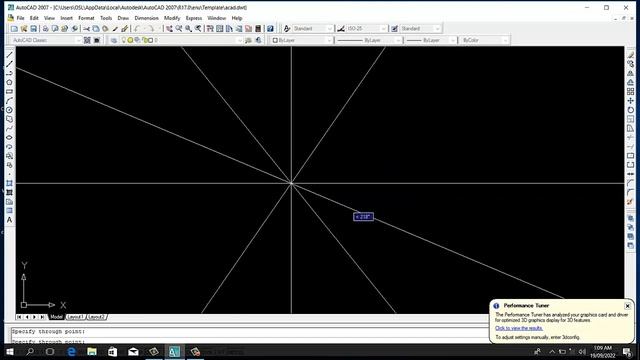640x360 pixels.
Task: Select the Array tool in the Modify toolbar
Action: pos(631,91)
